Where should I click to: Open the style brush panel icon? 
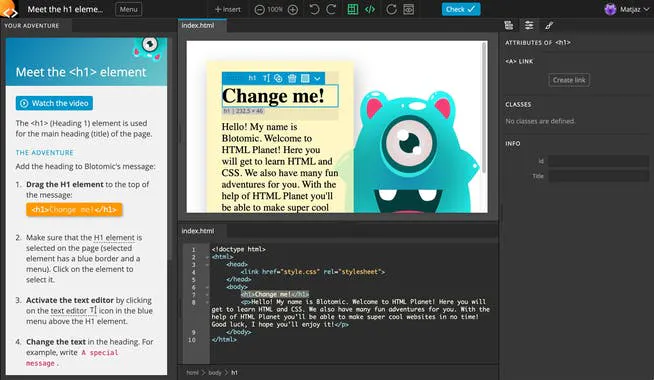tap(549, 25)
